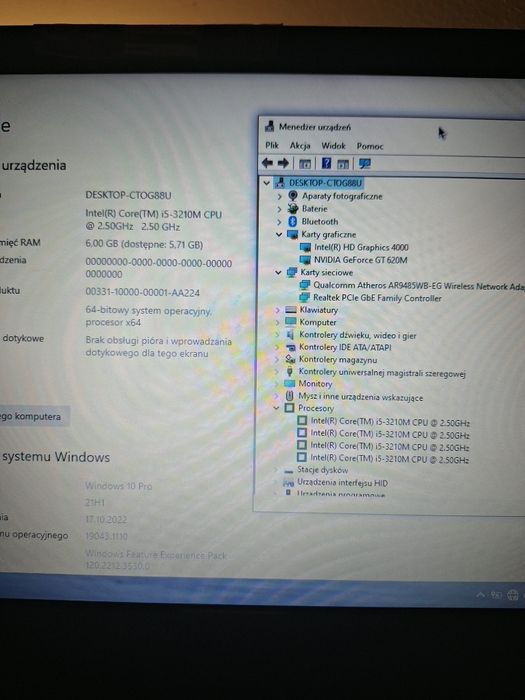Click the Intel(R) HD Graphics 4000 adapter icon

(x=305, y=247)
